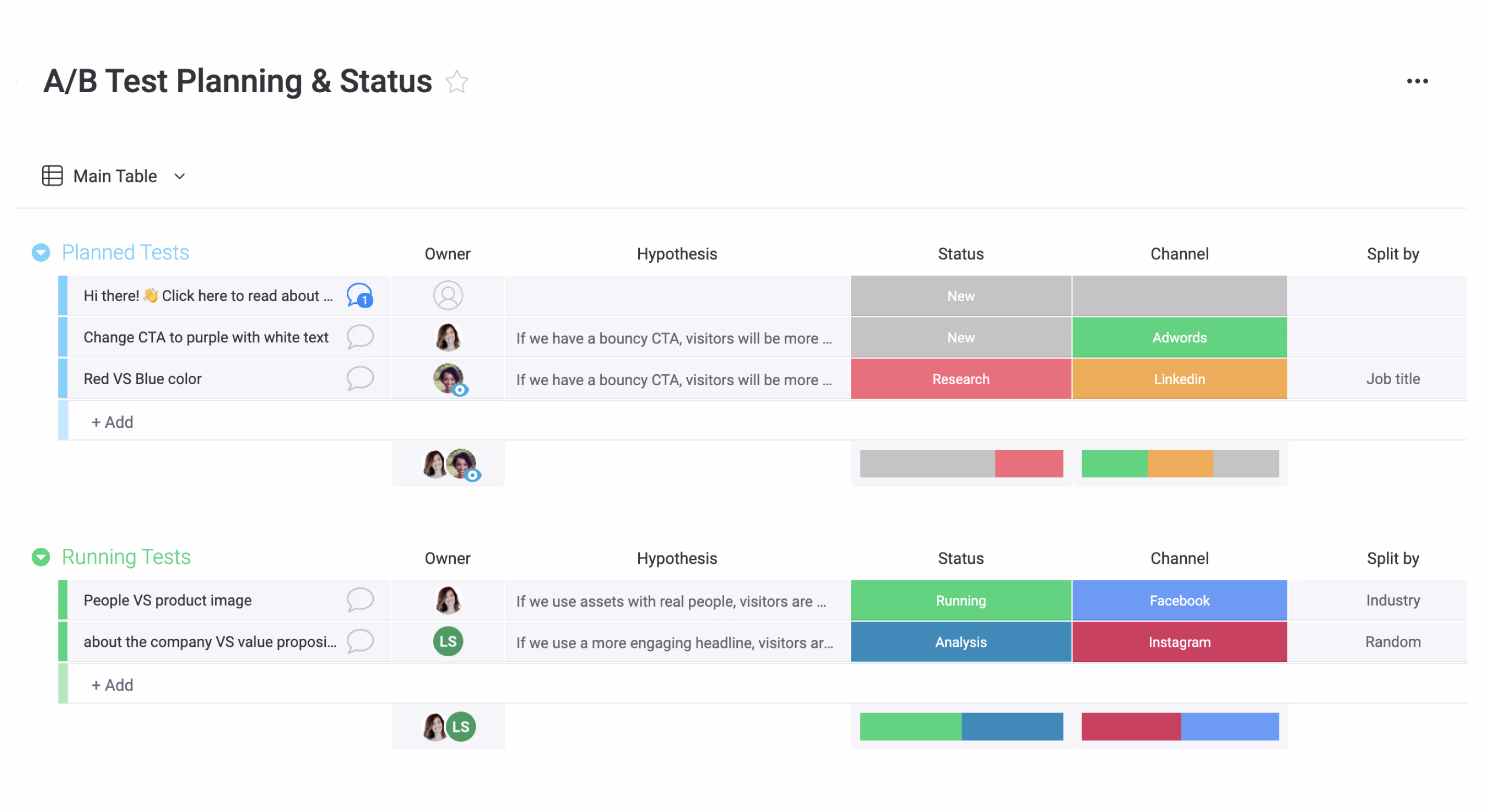This screenshot has width=1485, height=812.
Task: Click the LS owner avatar on the Instagram test row
Action: (x=448, y=641)
